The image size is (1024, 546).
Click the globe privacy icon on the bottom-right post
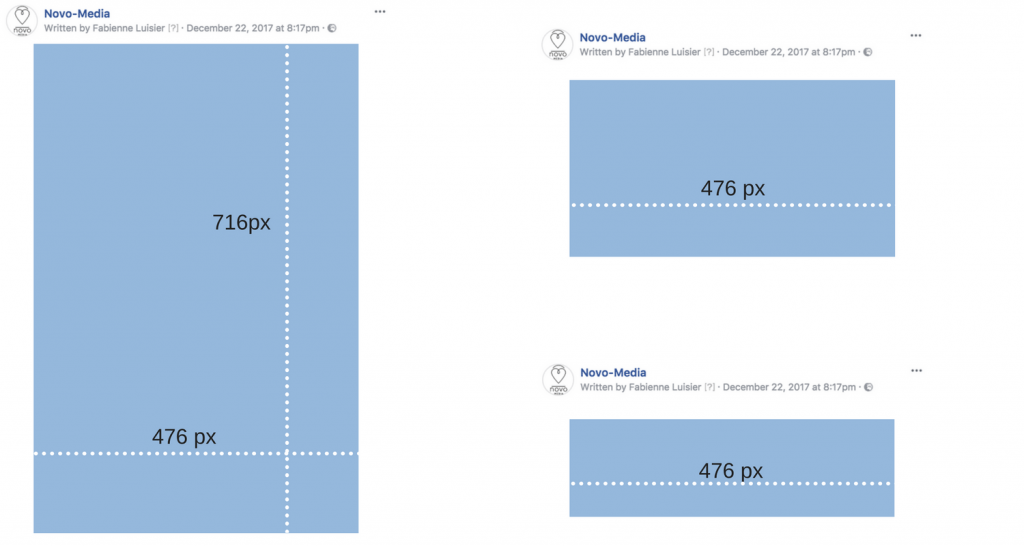coord(868,387)
